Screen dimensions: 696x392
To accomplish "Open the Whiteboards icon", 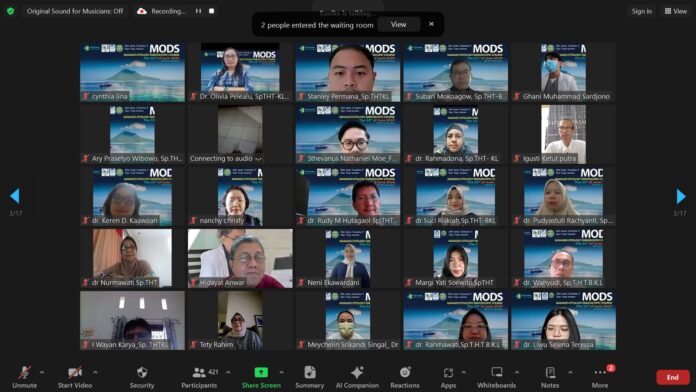I will click(x=497, y=372).
